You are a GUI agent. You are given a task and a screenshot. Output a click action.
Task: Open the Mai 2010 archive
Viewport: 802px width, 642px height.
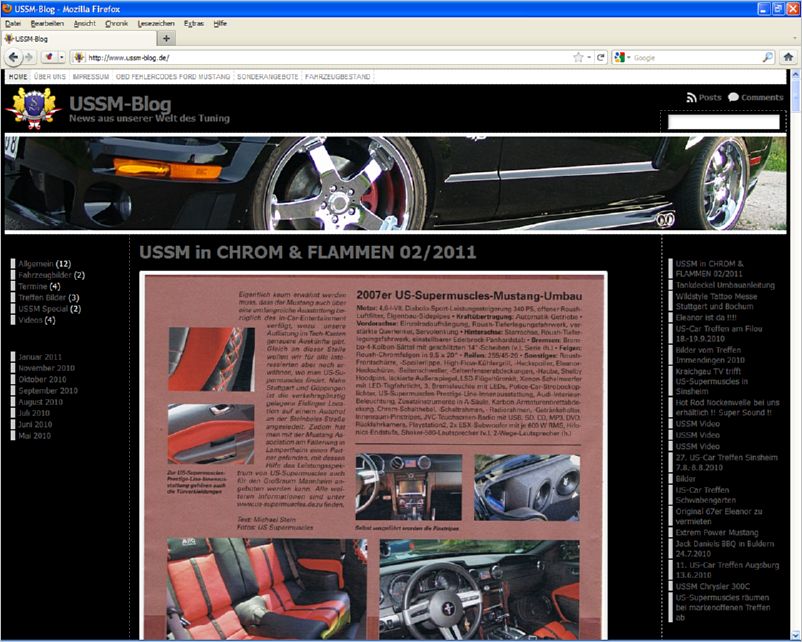(35, 436)
